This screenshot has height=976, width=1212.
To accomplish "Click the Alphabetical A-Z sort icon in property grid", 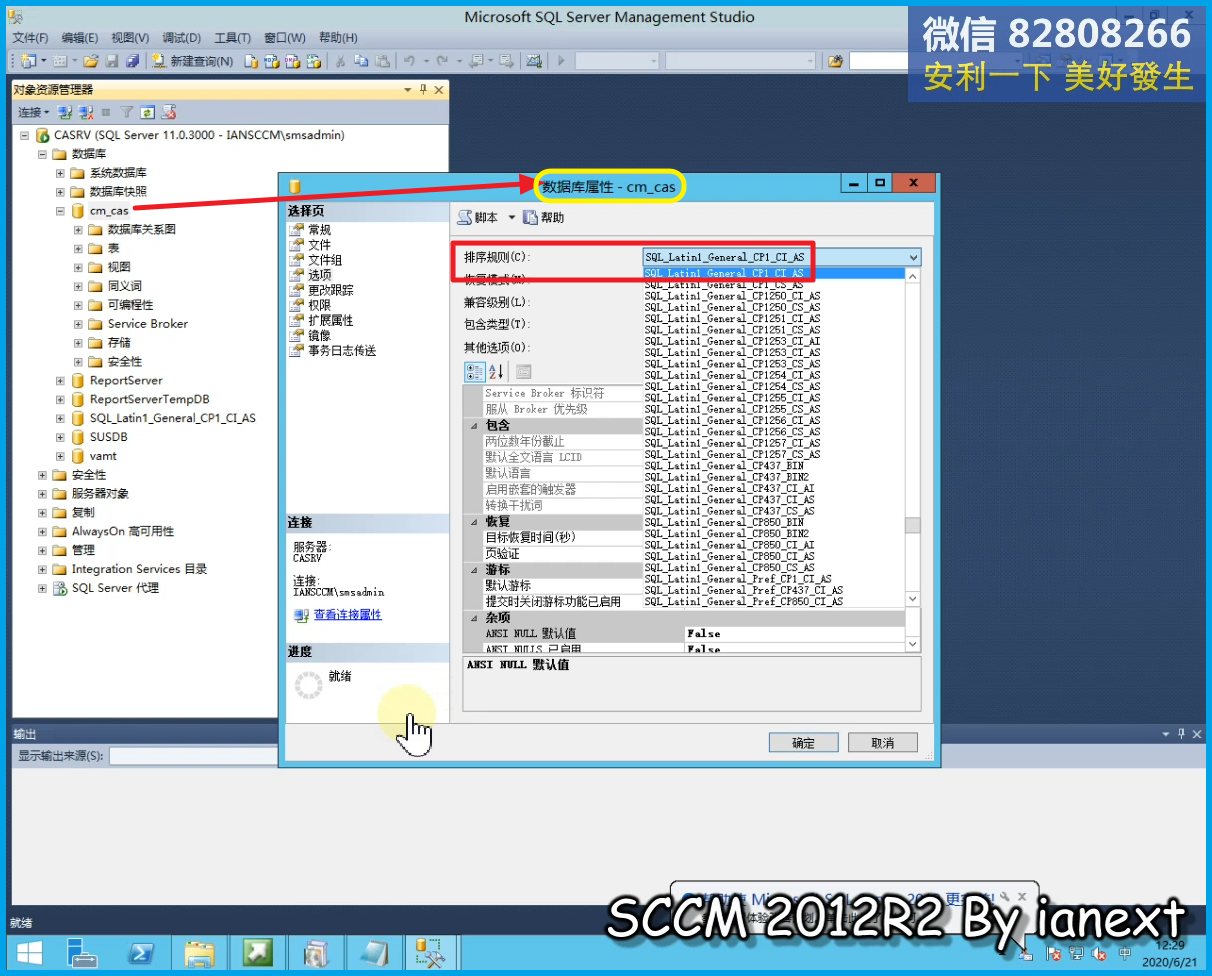I will 496,372.
